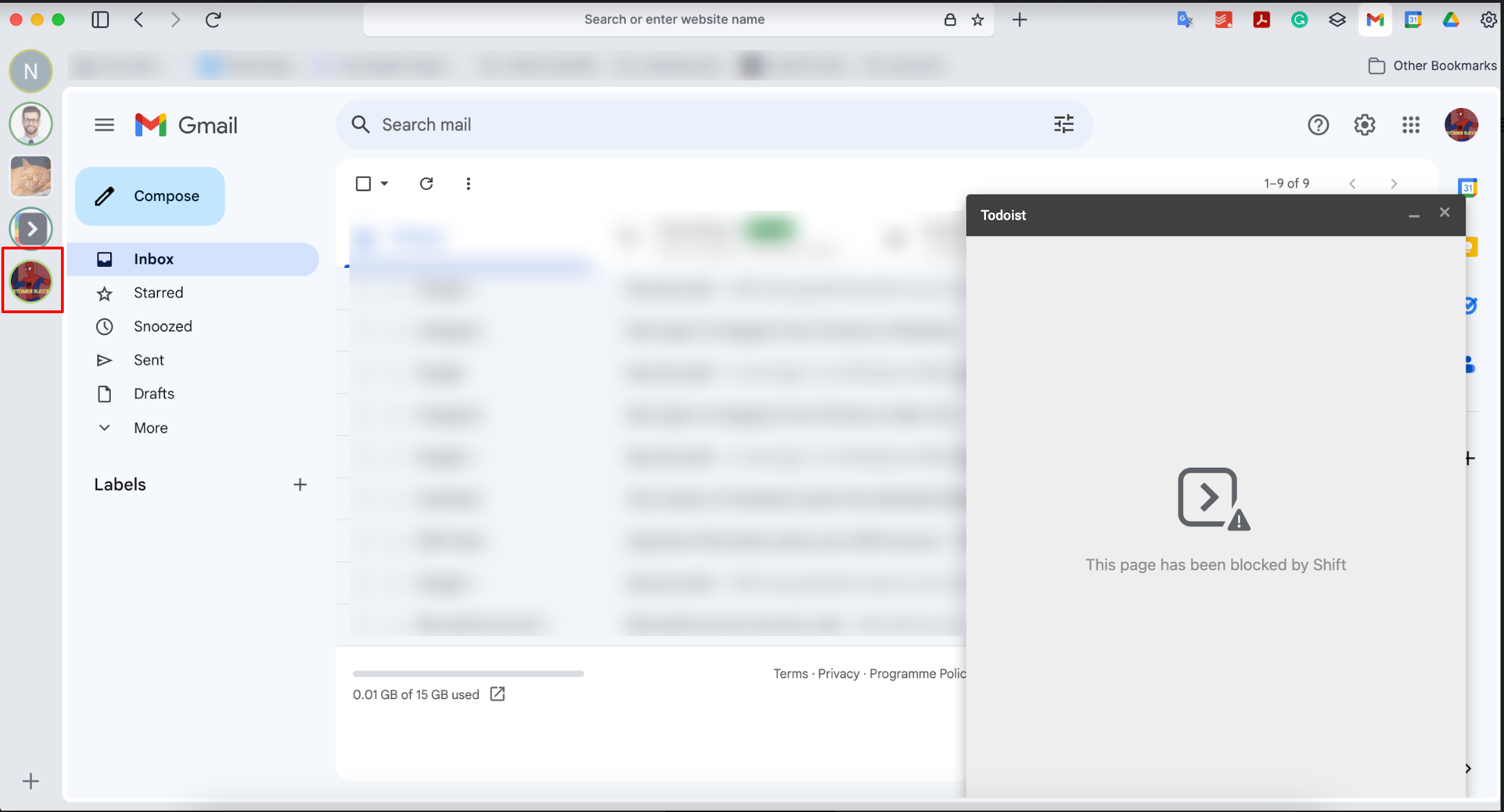Toggle the Gmail main menu hamburger
The width and height of the screenshot is (1504, 812).
coord(105,125)
